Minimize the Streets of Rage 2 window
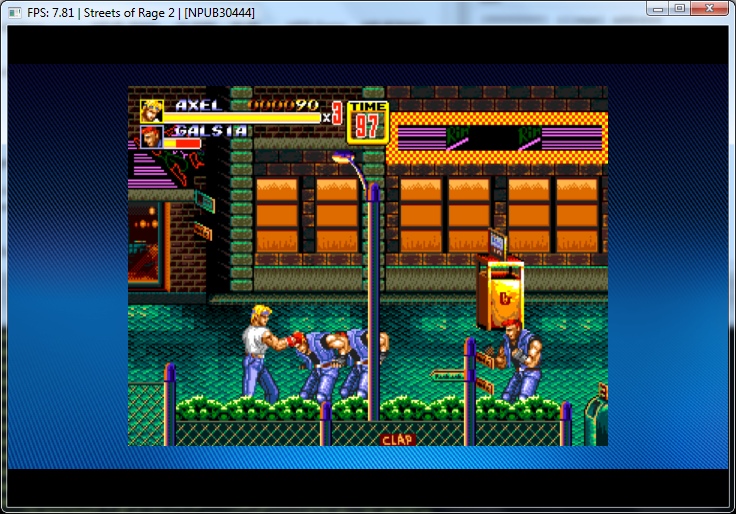Viewport: 736px width, 514px height. tap(658, 8)
